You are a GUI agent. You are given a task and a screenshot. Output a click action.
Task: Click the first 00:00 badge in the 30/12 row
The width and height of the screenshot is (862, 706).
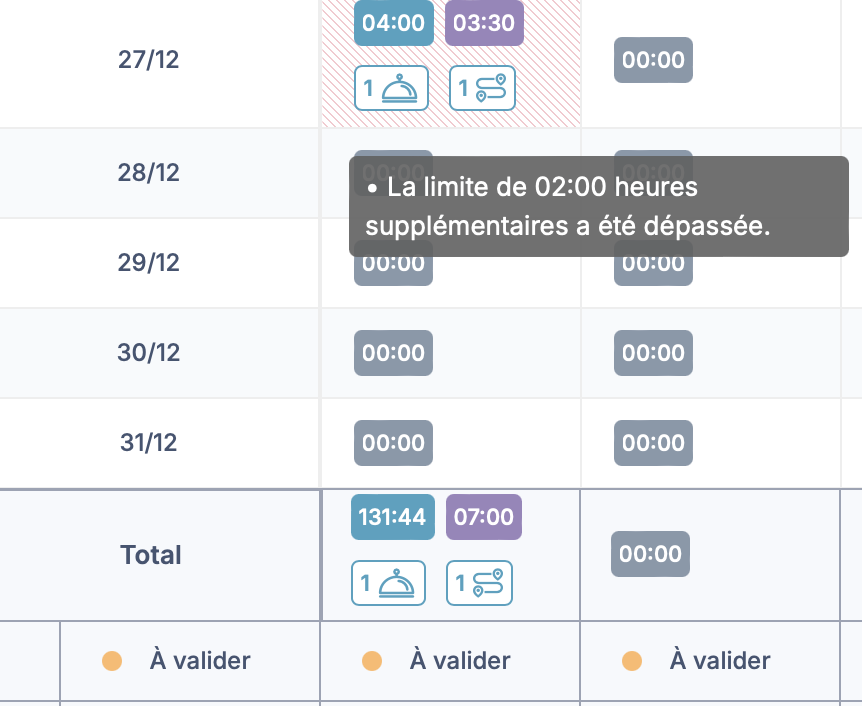coord(393,353)
